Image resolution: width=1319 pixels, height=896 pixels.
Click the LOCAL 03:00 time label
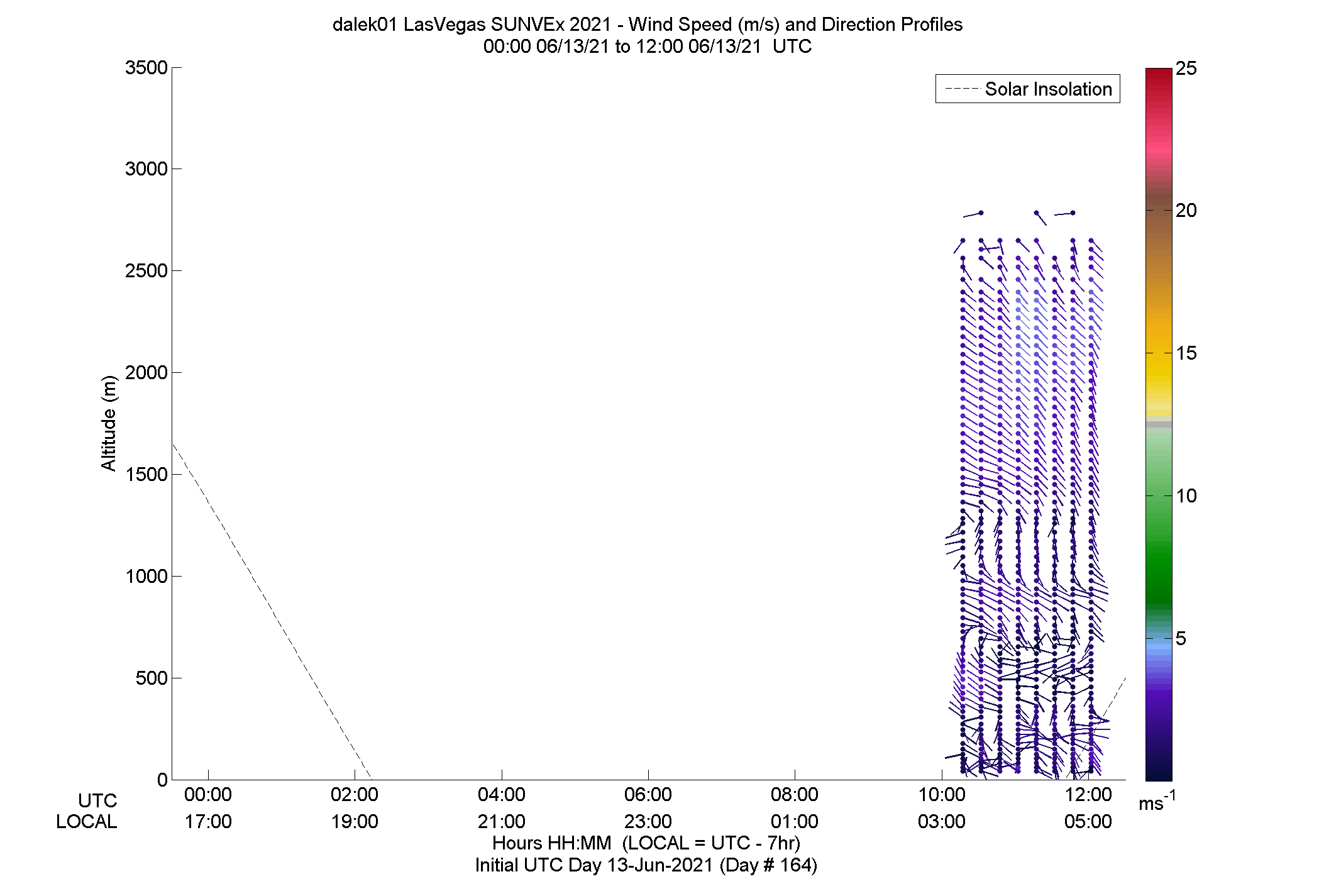(942, 822)
